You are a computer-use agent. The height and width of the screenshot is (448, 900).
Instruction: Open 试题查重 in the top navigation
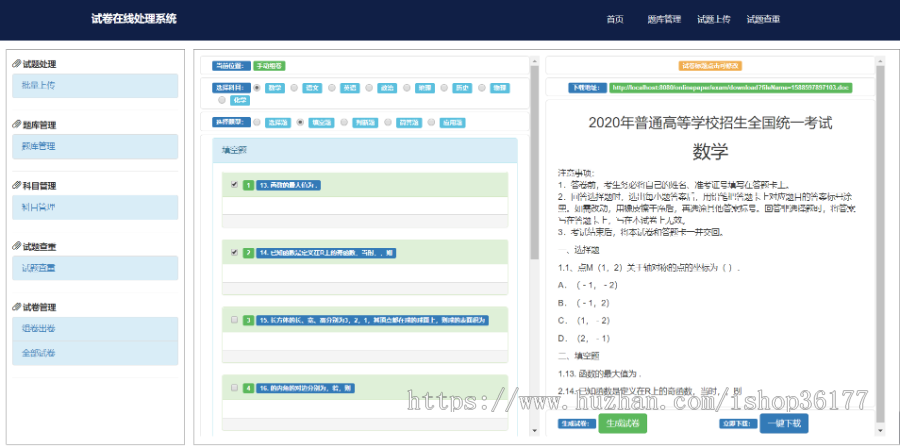point(763,20)
